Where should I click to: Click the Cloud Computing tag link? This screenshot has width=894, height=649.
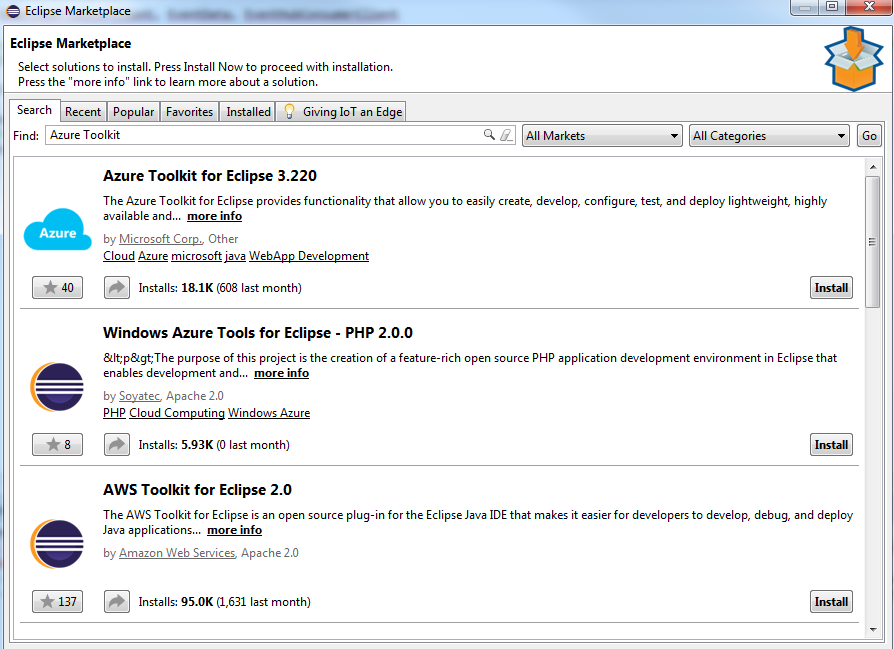pos(177,413)
